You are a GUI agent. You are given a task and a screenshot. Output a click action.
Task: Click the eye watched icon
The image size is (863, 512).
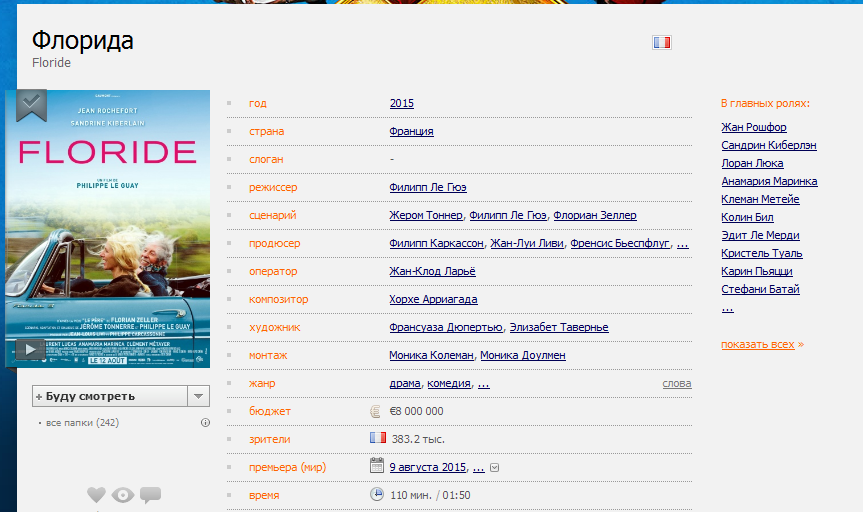tap(123, 495)
